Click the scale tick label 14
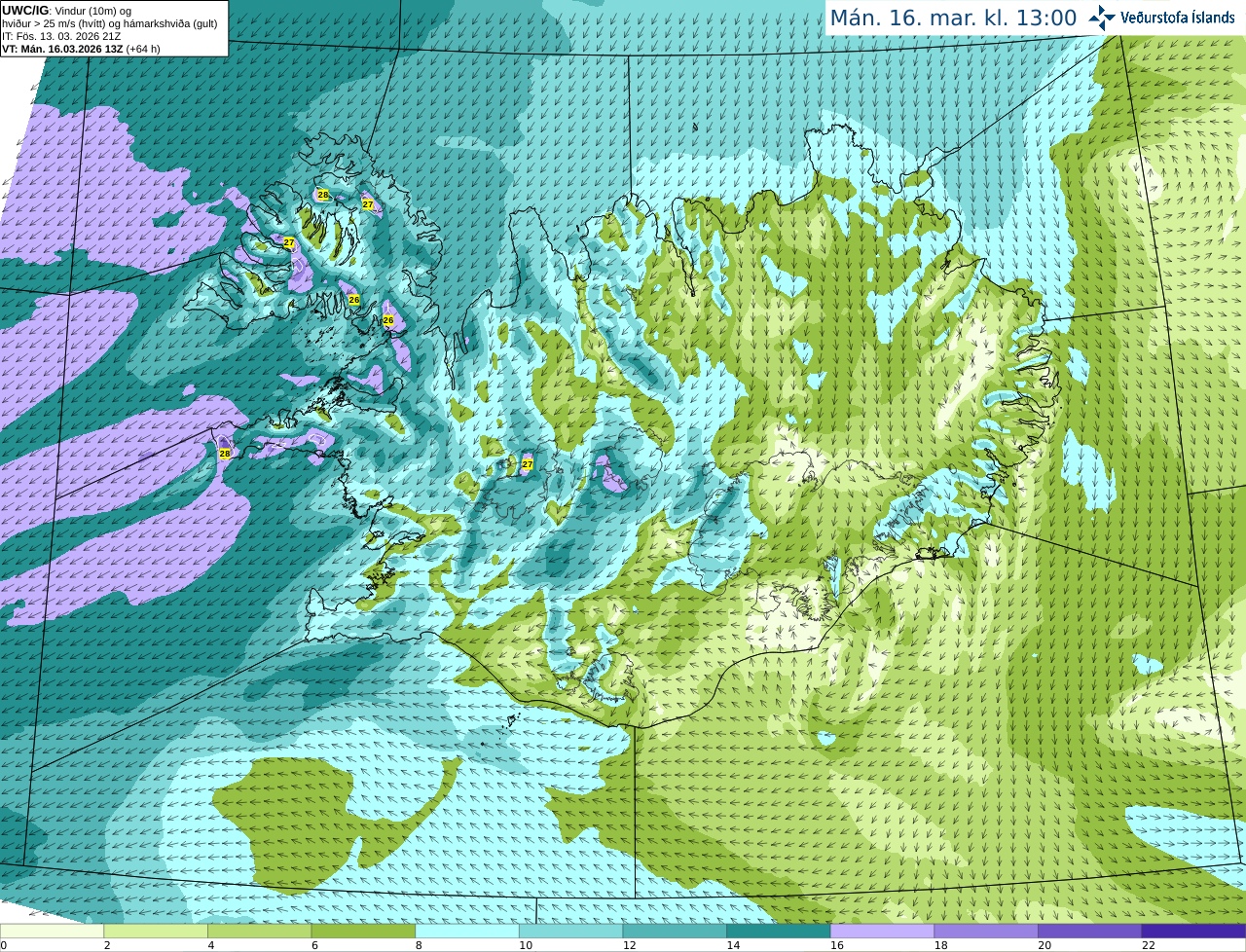The height and width of the screenshot is (952, 1246). pos(733,945)
